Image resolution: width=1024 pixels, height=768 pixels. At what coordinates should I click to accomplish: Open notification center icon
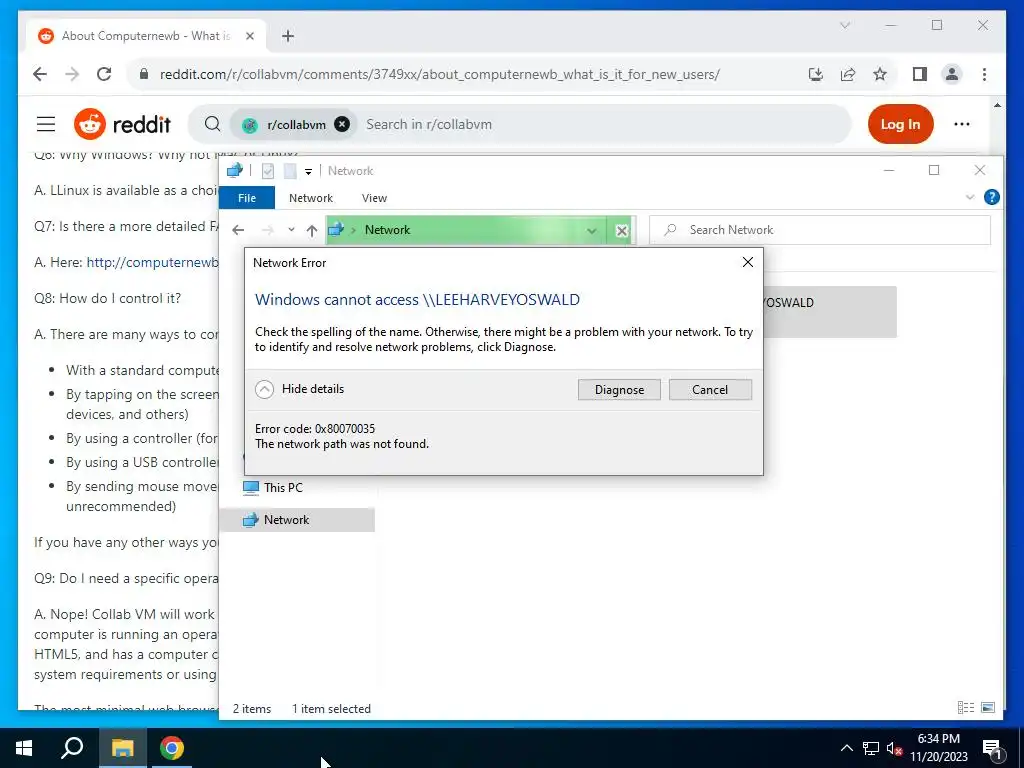992,750
